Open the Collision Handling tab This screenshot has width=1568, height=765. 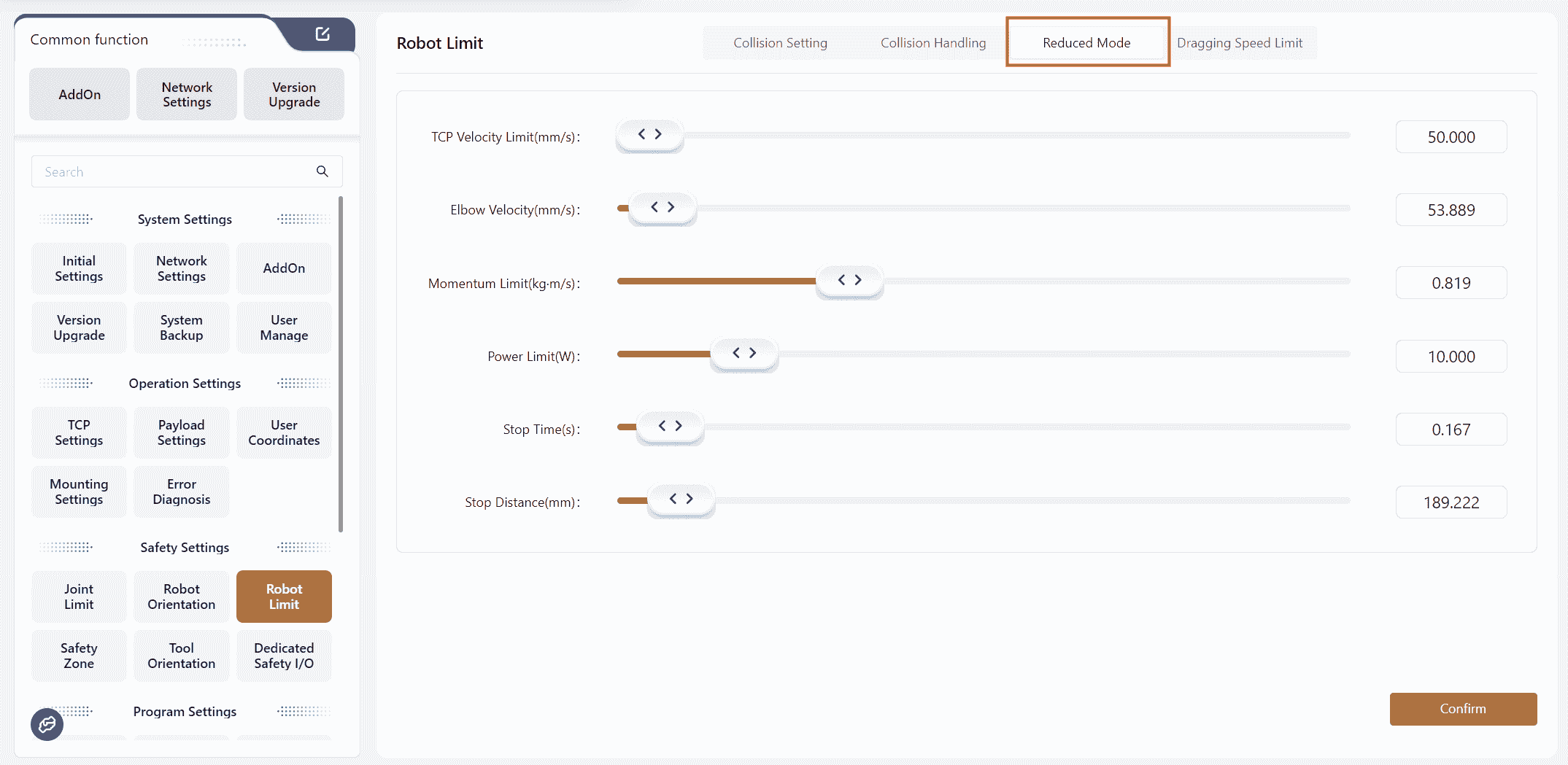tap(932, 43)
